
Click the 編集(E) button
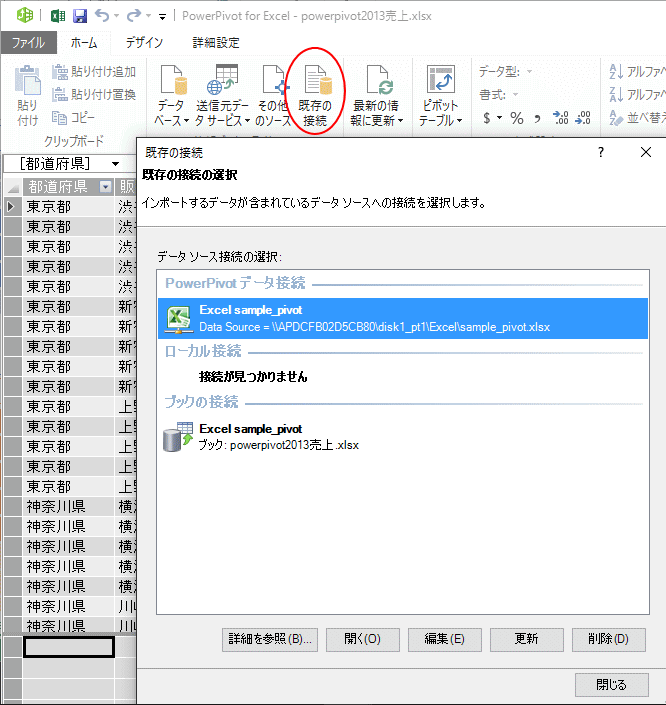tap(444, 639)
